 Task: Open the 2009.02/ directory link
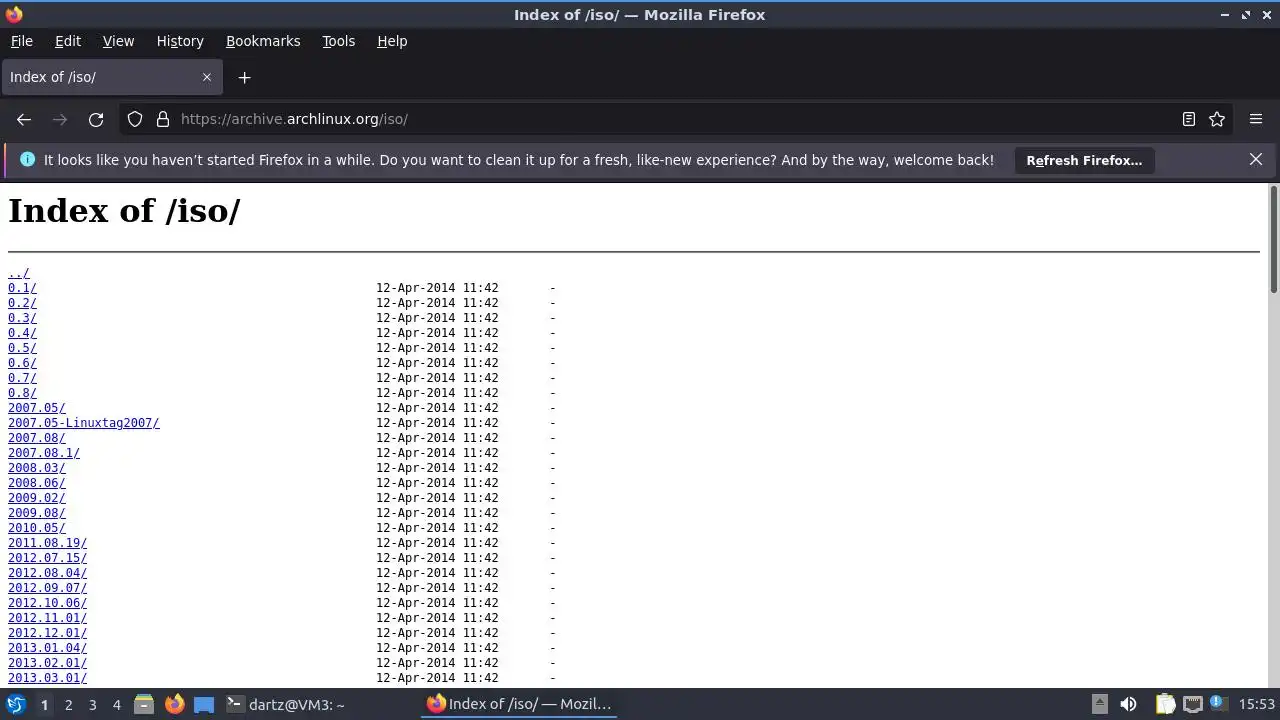point(37,498)
